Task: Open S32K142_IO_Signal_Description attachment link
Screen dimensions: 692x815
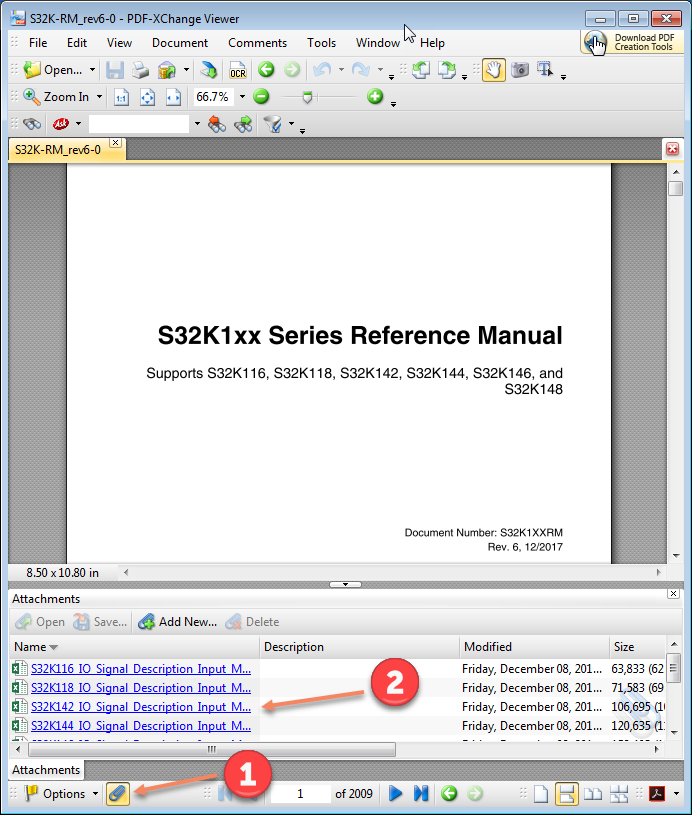Action: tap(141, 707)
